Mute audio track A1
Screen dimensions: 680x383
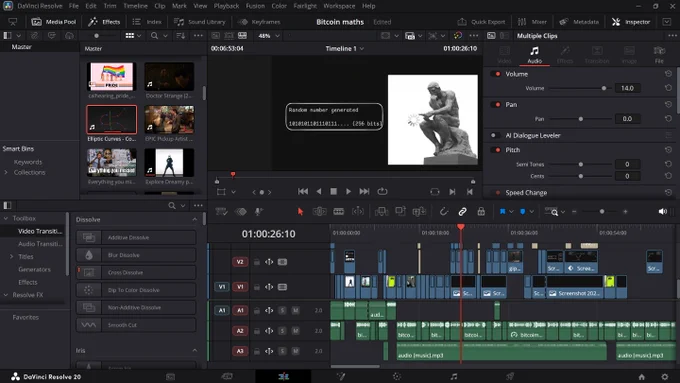coord(295,311)
